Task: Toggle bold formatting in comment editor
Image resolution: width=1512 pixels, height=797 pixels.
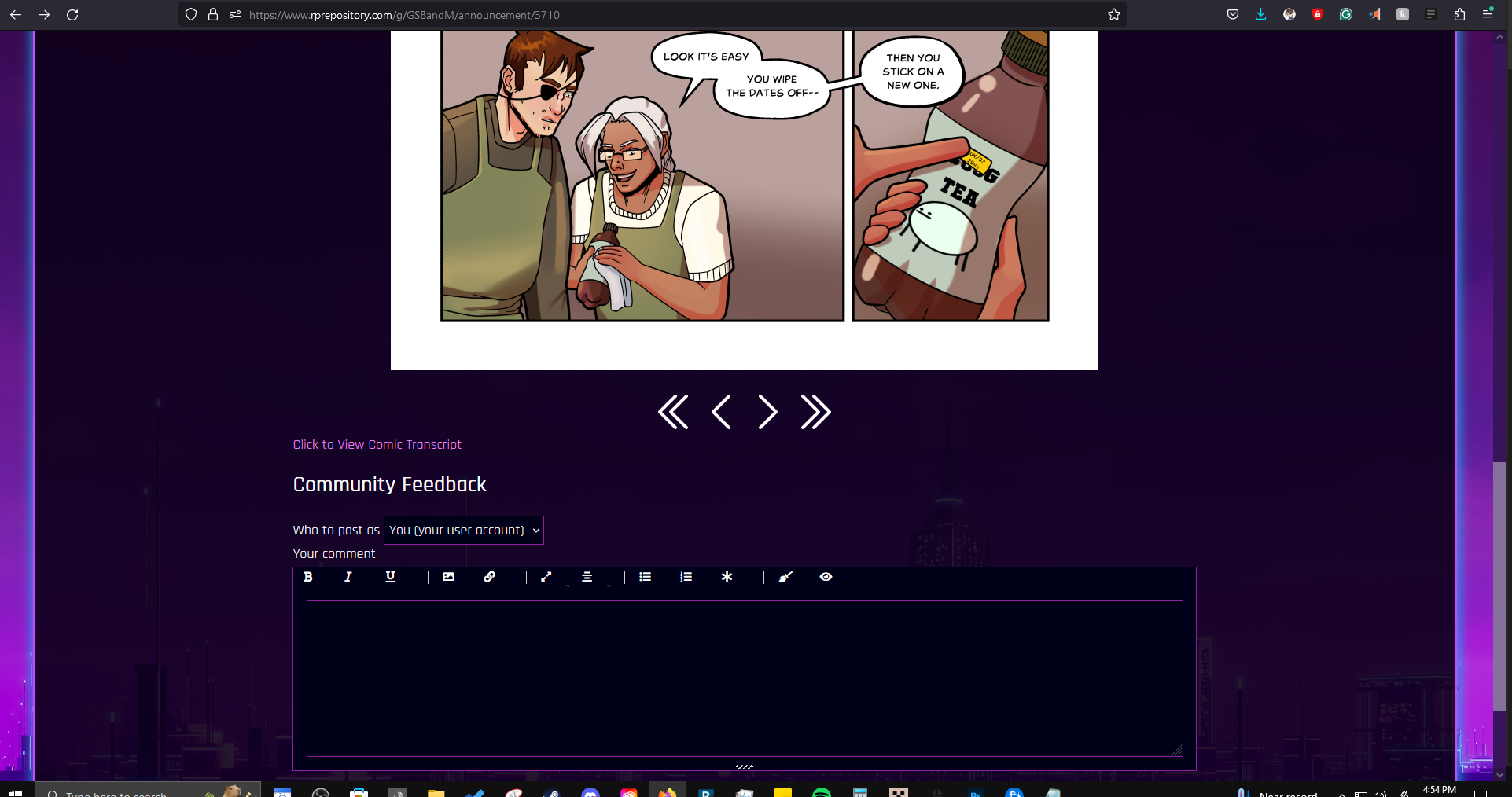Action: tap(308, 577)
